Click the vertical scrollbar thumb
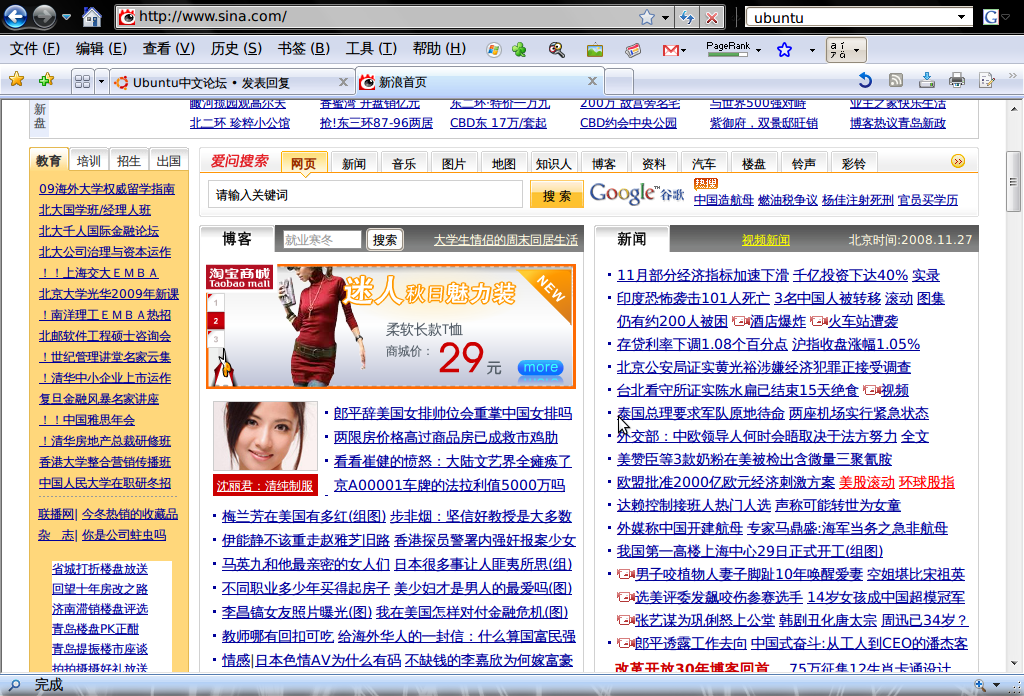The width and height of the screenshot is (1024, 696). (x=1013, y=182)
